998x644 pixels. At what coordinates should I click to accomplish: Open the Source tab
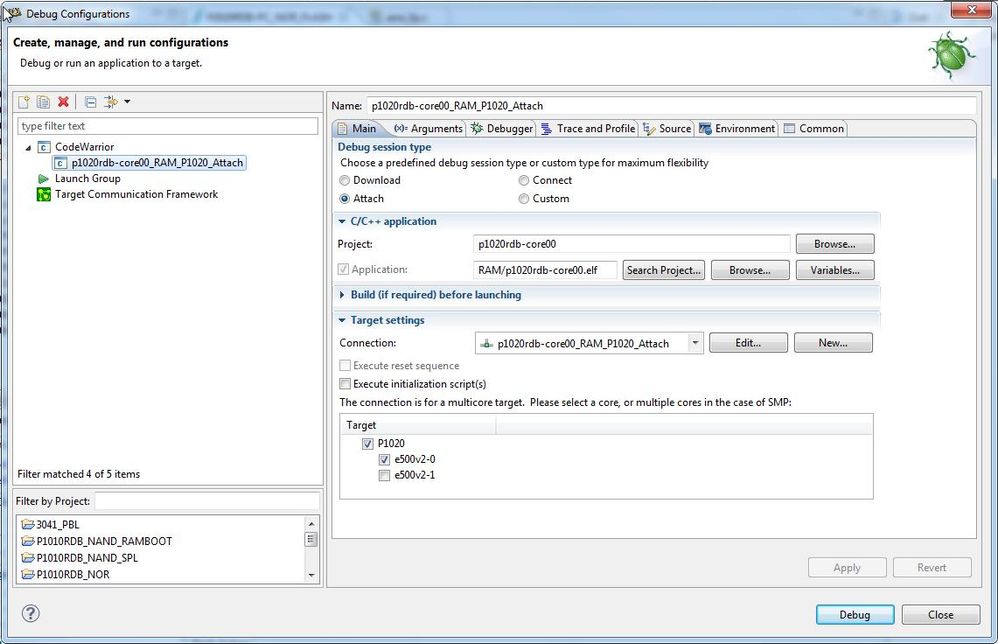(x=667, y=129)
